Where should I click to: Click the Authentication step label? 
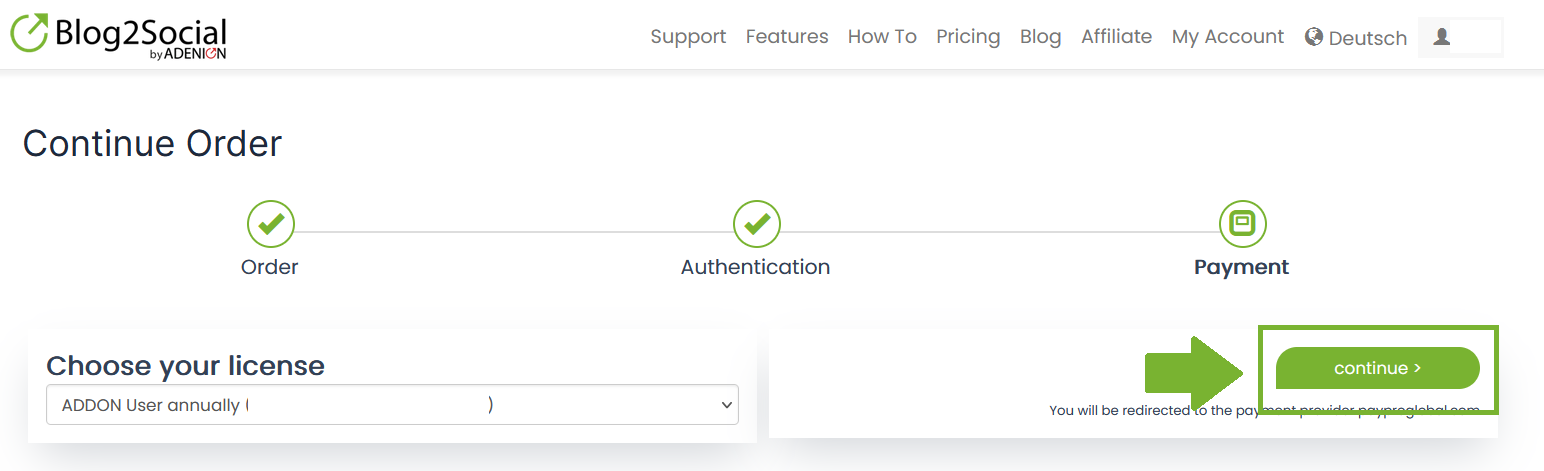[x=755, y=267]
